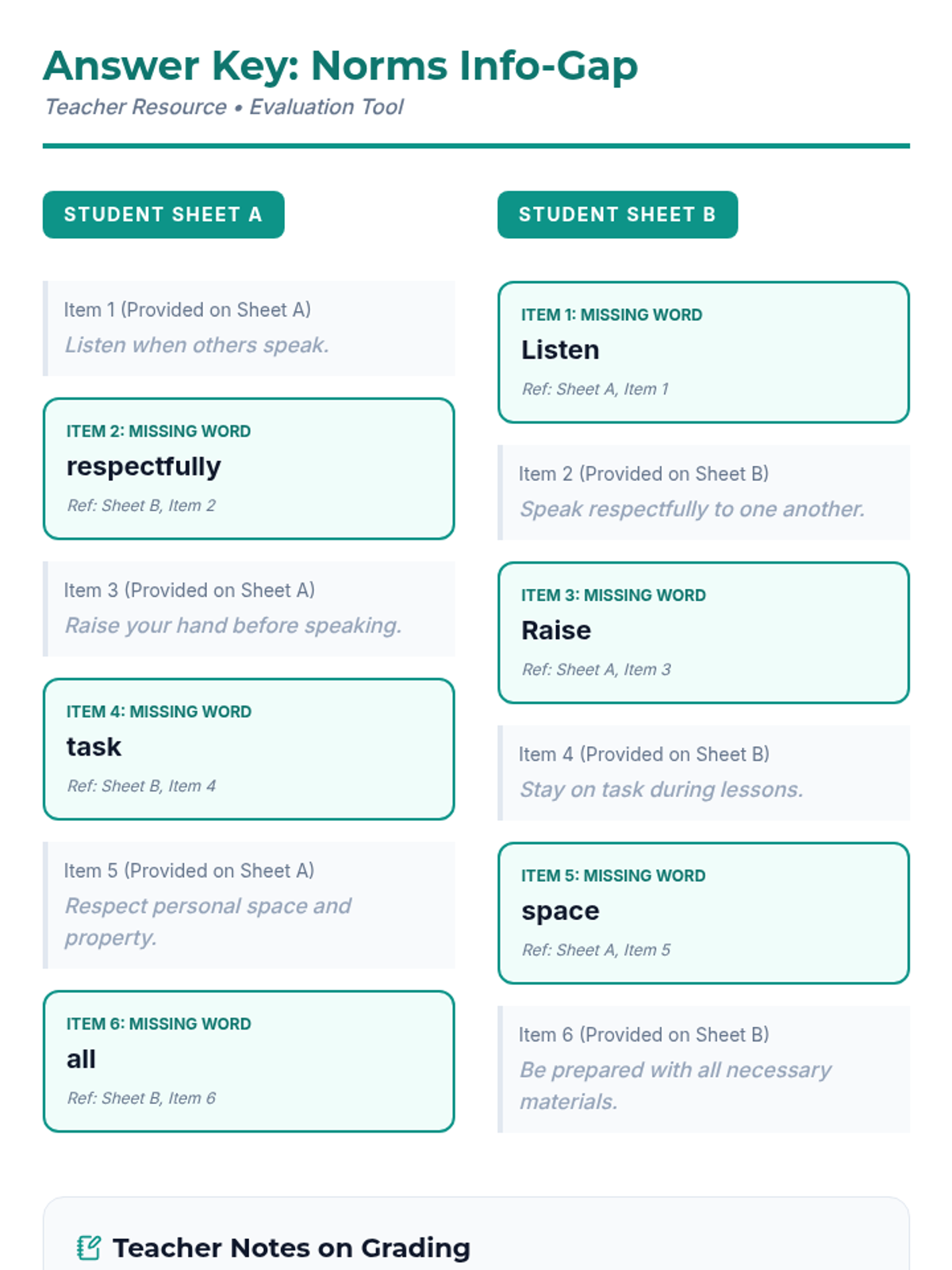Click the Teacher Notes notepad icon
The height and width of the screenshot is (1270, 952).
pyautogui.click(x=89, y=1248)
